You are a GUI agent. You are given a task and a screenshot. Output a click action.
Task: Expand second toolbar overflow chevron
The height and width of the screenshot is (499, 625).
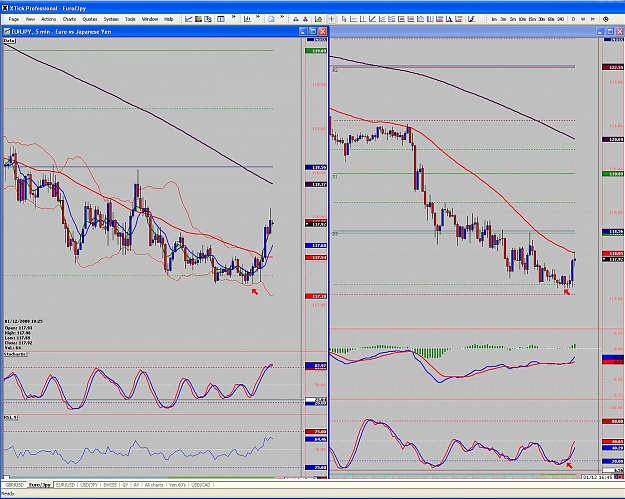pos(258,17)
